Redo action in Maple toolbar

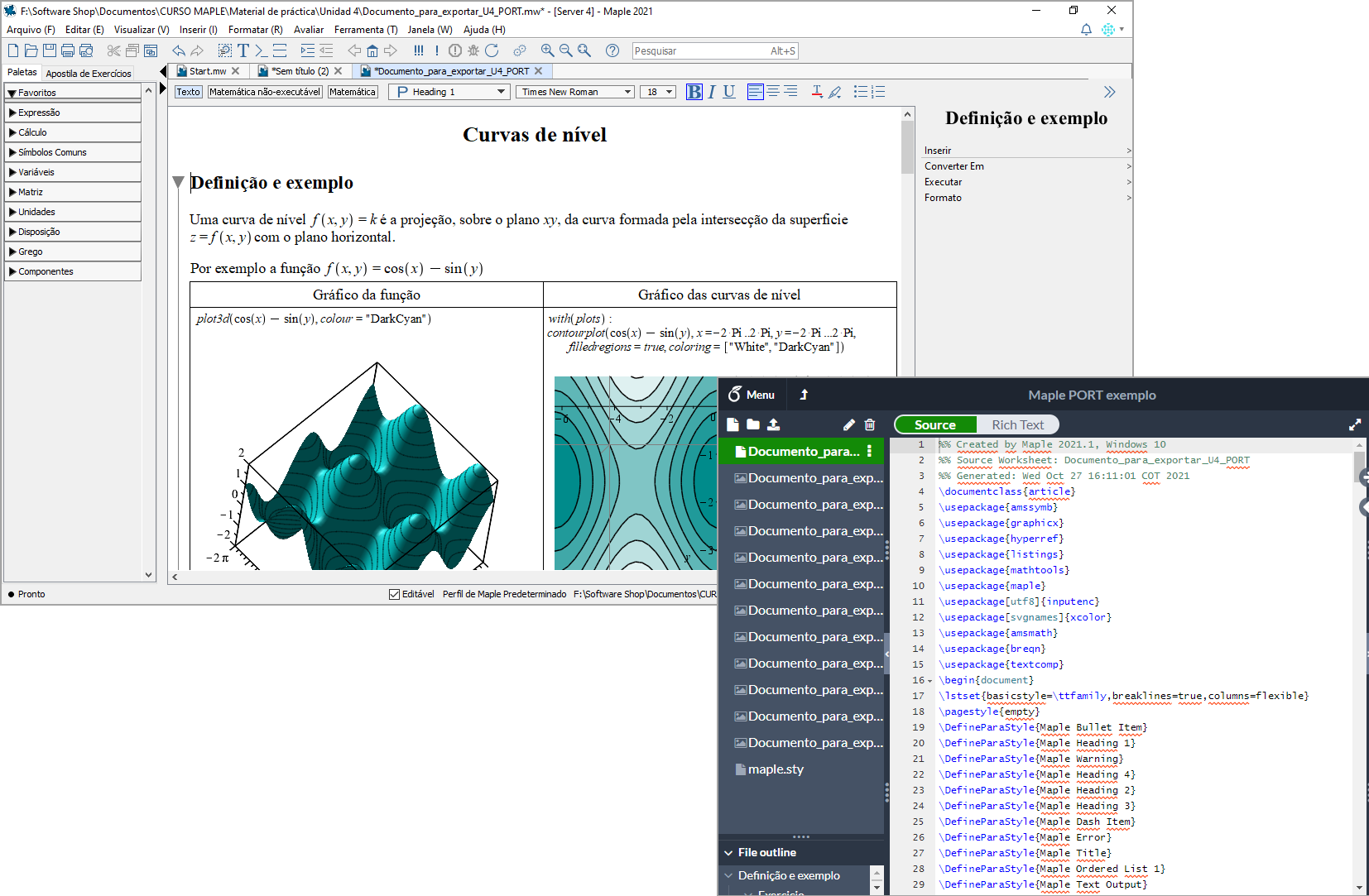point(197,50)
